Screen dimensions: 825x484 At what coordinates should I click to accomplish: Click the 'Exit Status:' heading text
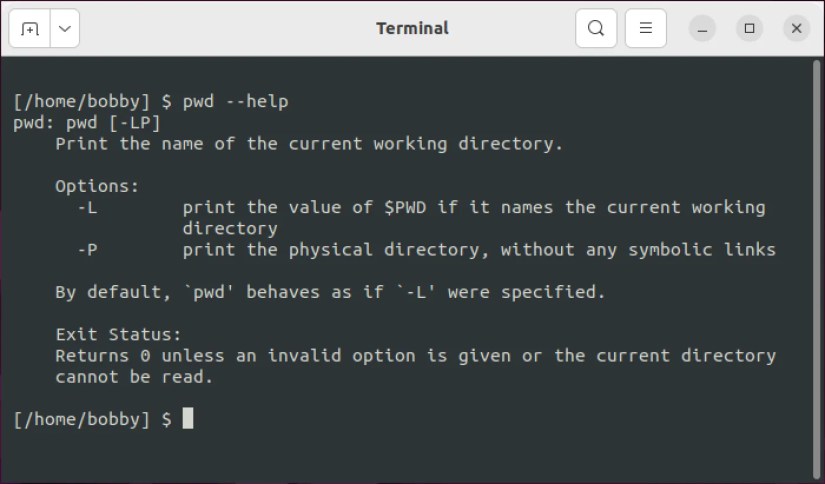pos(118,335)
